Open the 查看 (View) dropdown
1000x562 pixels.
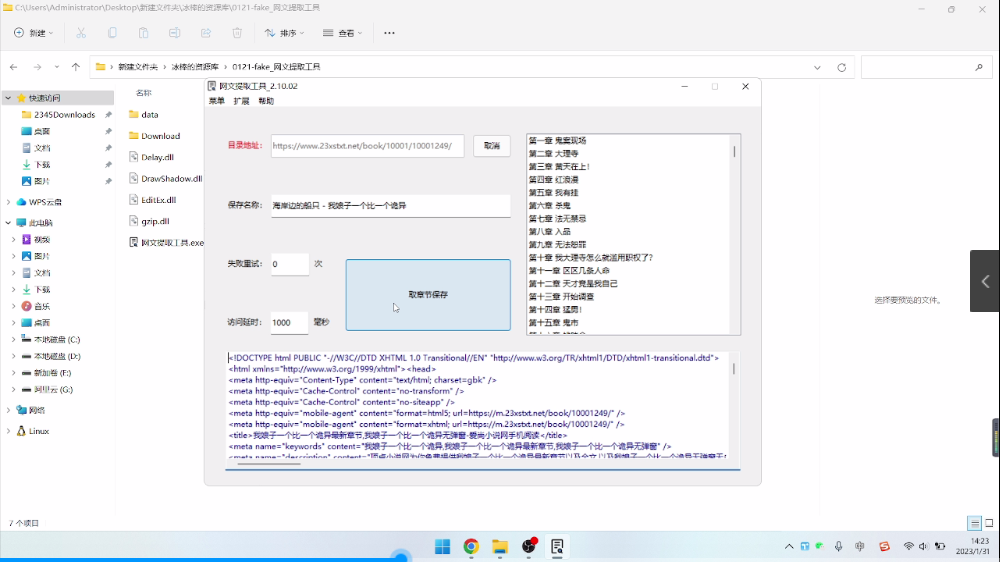[343, 33]
